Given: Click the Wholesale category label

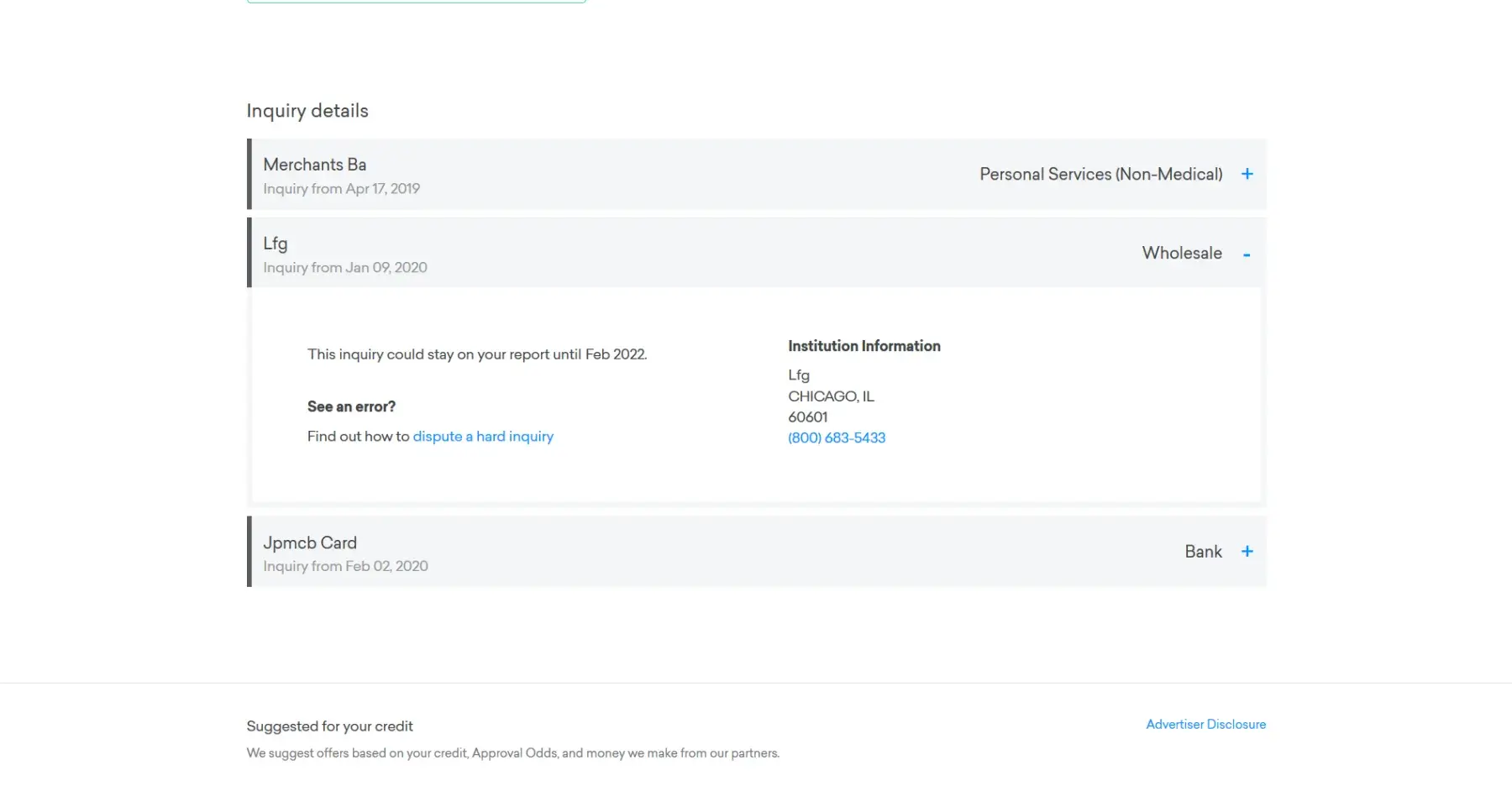Looking at the screenshot, I should (1182, 254).
